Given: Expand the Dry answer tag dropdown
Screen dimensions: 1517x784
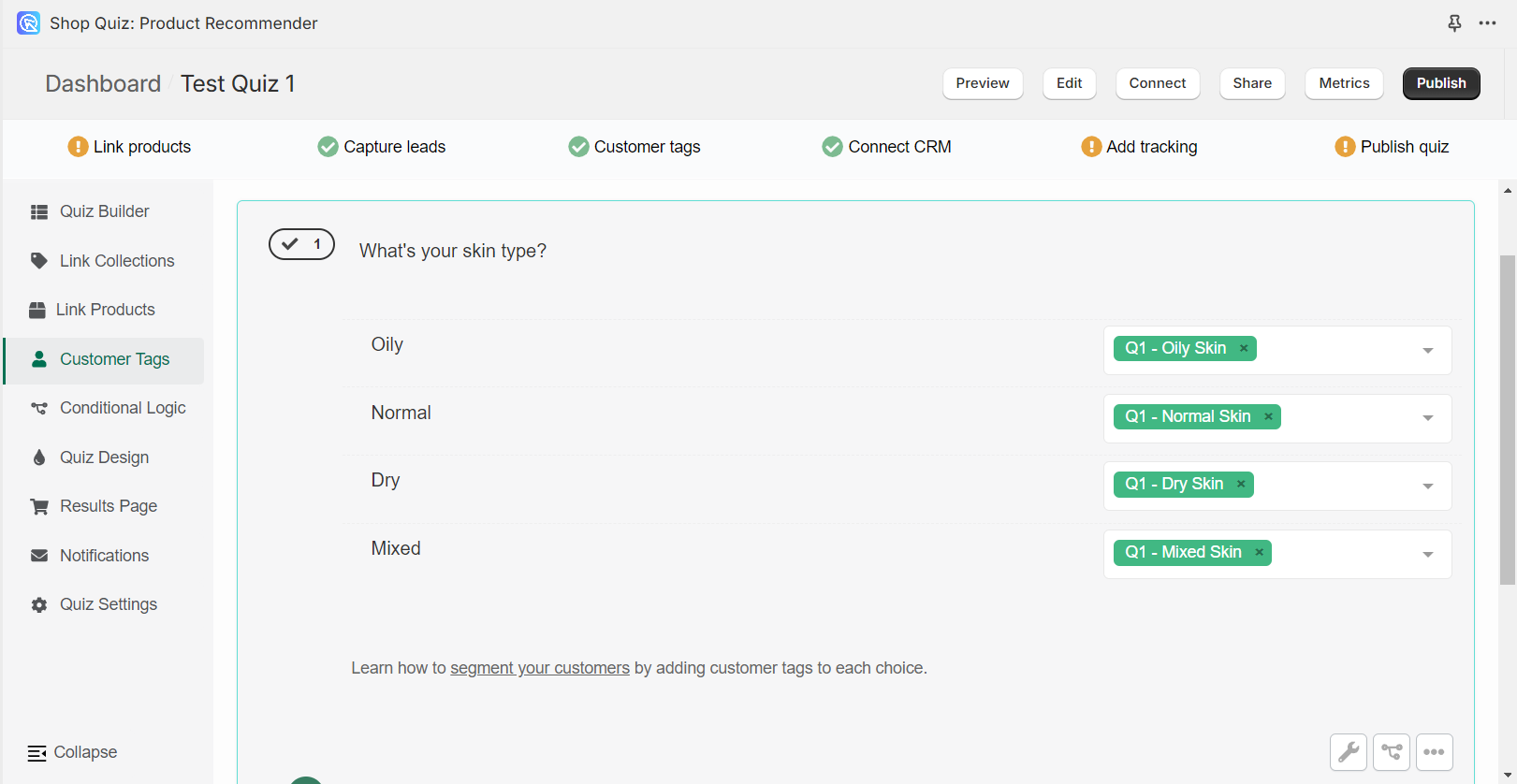Looking at the screenshot, I should [1428, 486].
